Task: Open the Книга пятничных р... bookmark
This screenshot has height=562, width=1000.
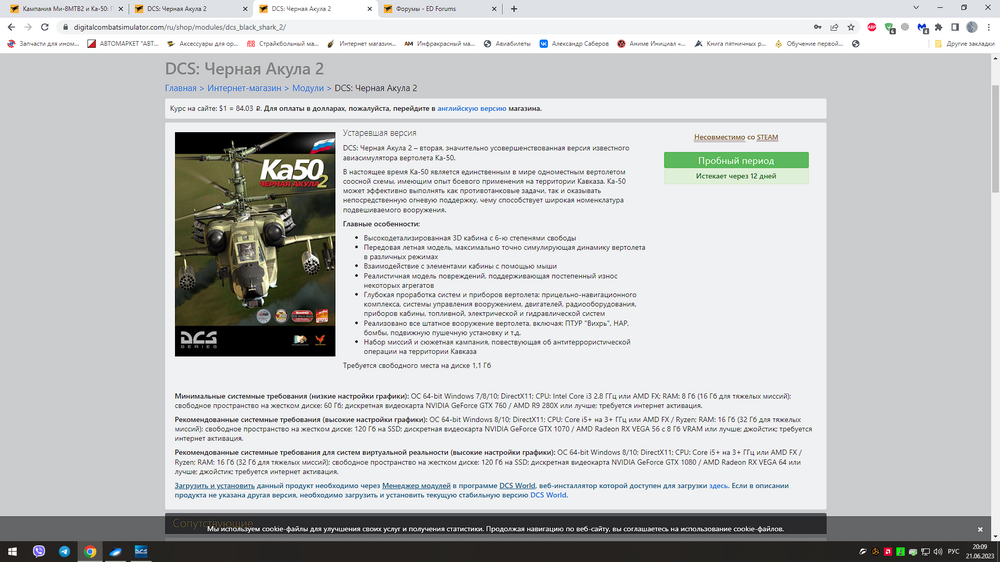Action: point(730,44)
